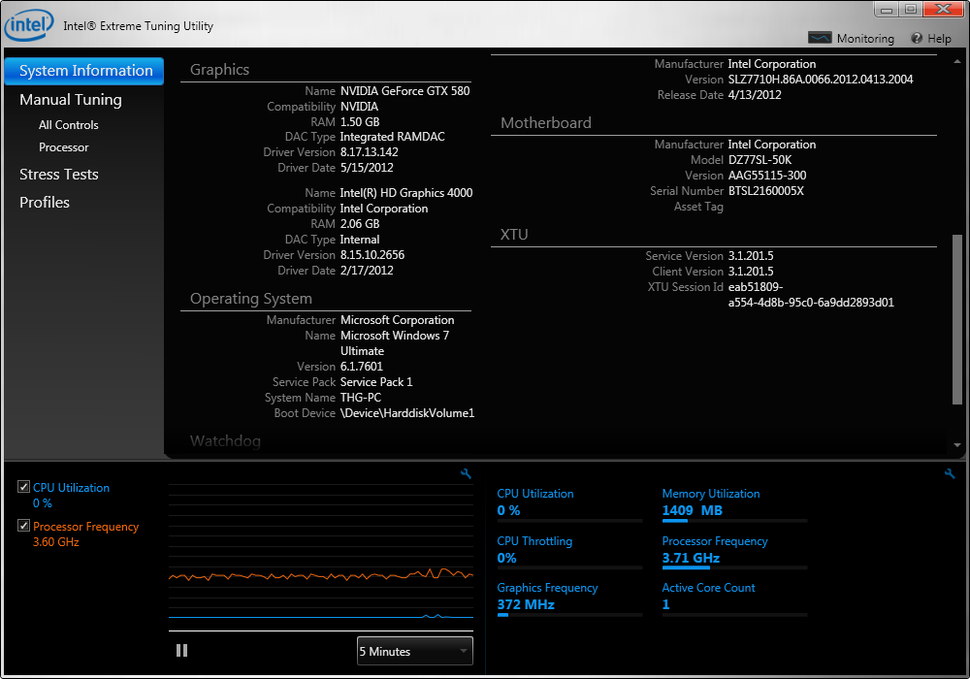Viewport: 970px width, 679px height.
Task: Maximize the Extreme Tuning Utility window
Action: [911, 9]
